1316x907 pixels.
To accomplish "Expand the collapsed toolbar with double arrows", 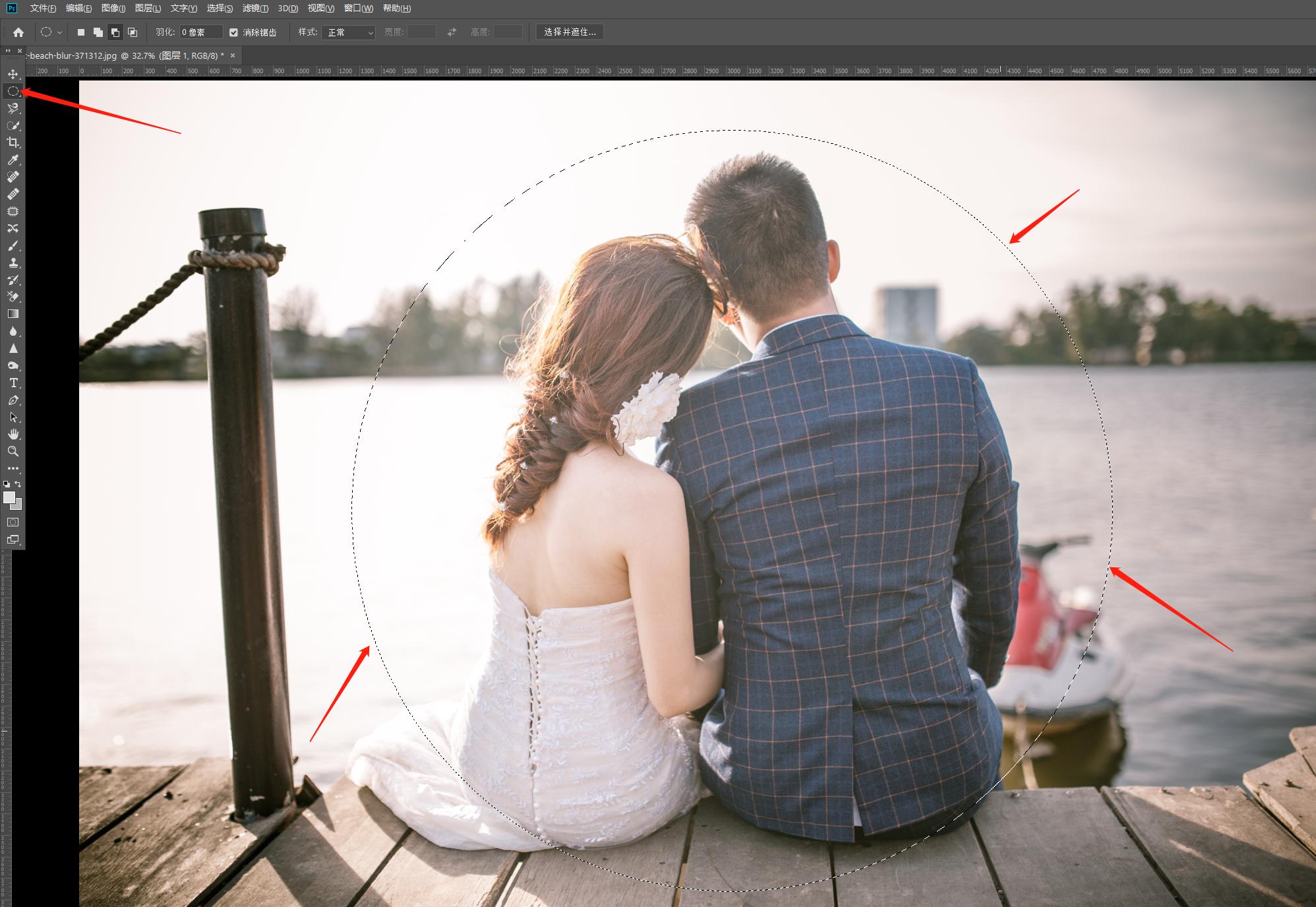I will pyautogui.click(x=8, y=51).
